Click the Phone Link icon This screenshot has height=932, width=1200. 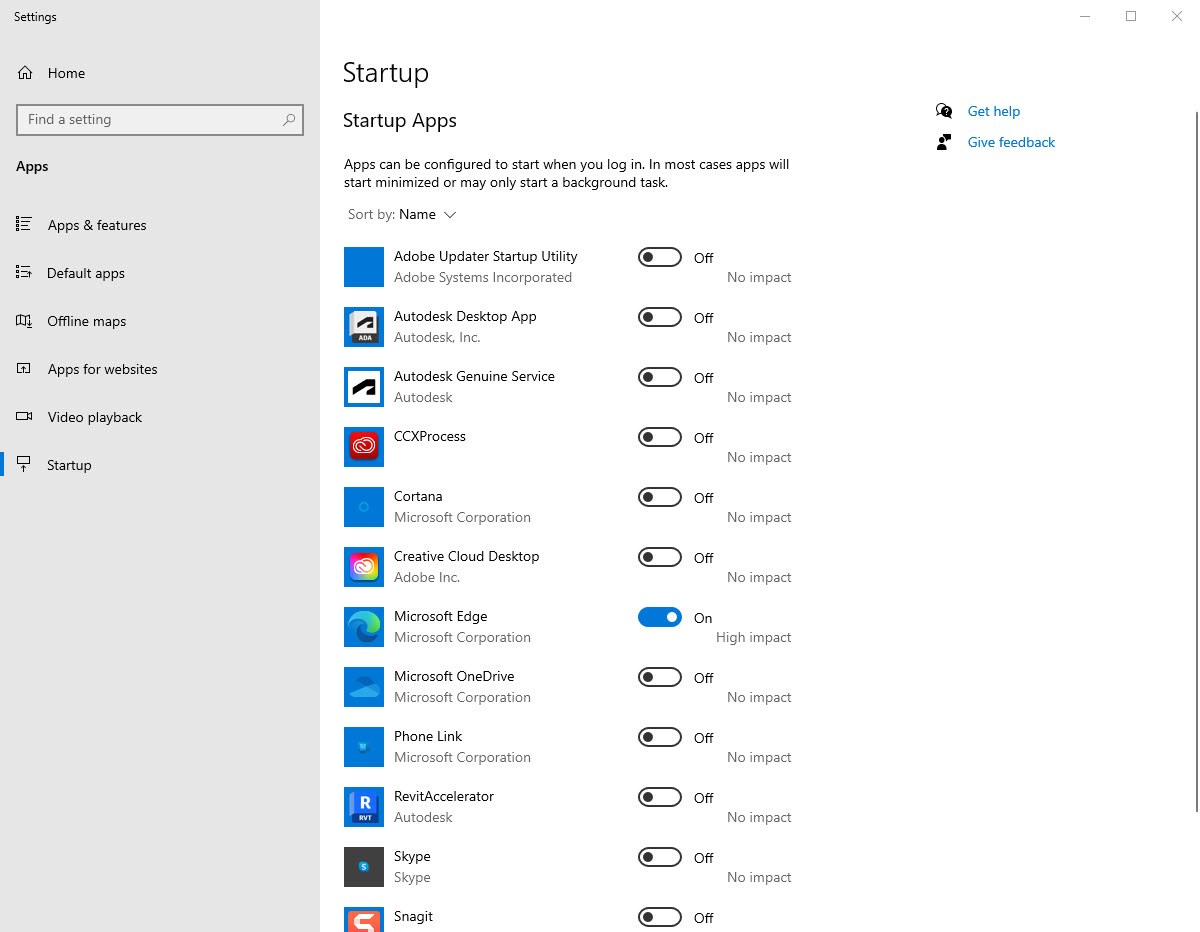tap(364, 747)
